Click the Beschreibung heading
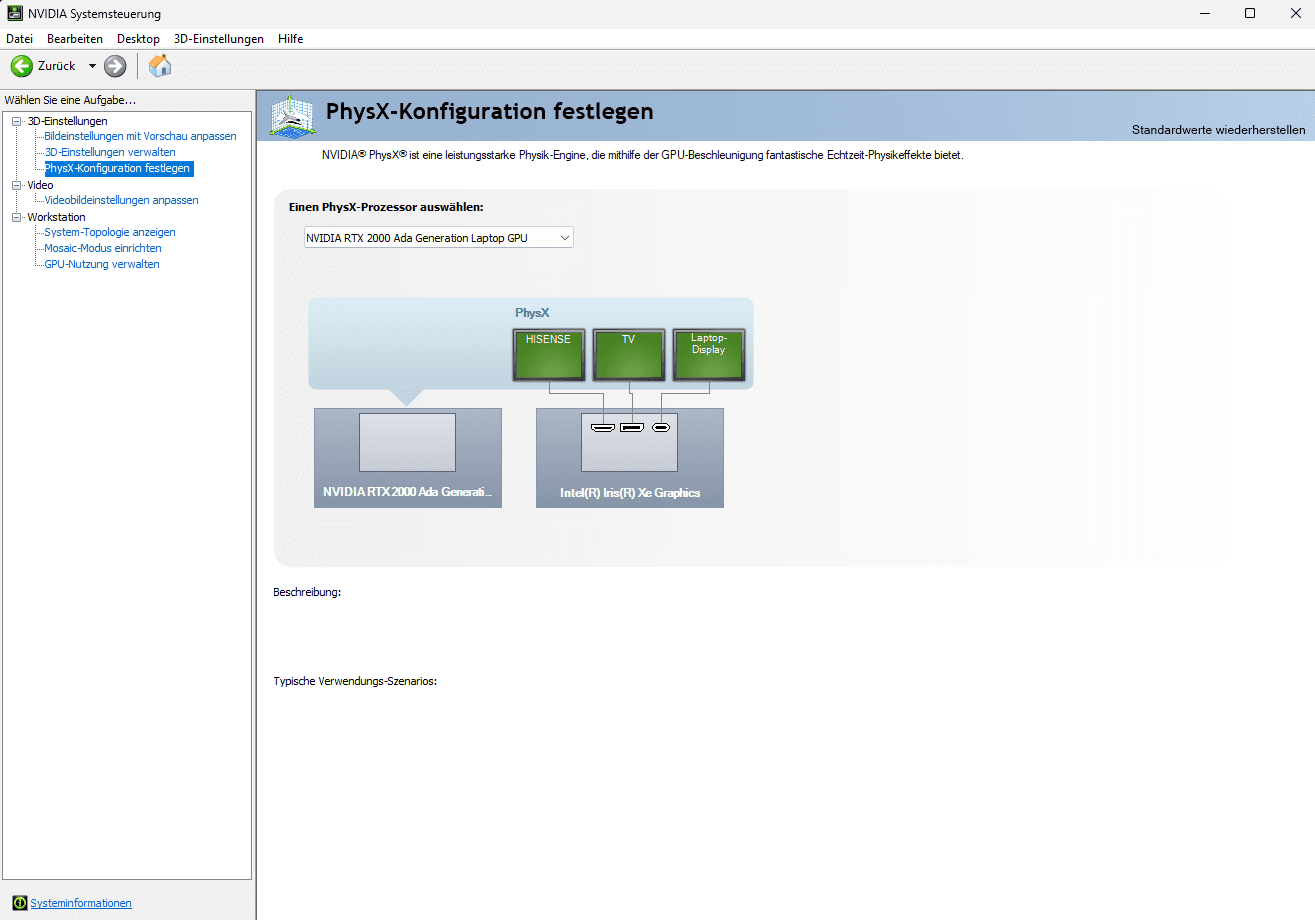 [x=307, y=592]
